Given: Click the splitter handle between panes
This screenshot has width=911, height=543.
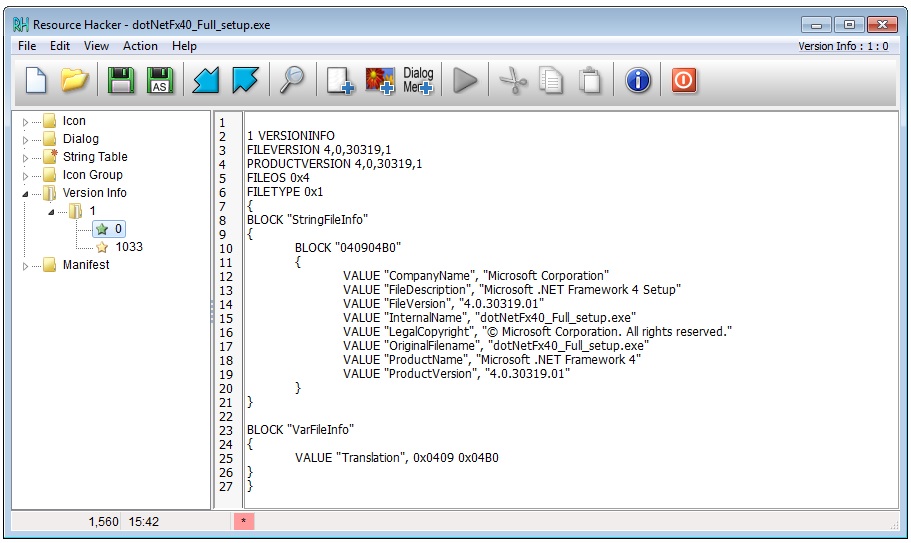Looking at the screenshot, I should click(x=212, y=311).
